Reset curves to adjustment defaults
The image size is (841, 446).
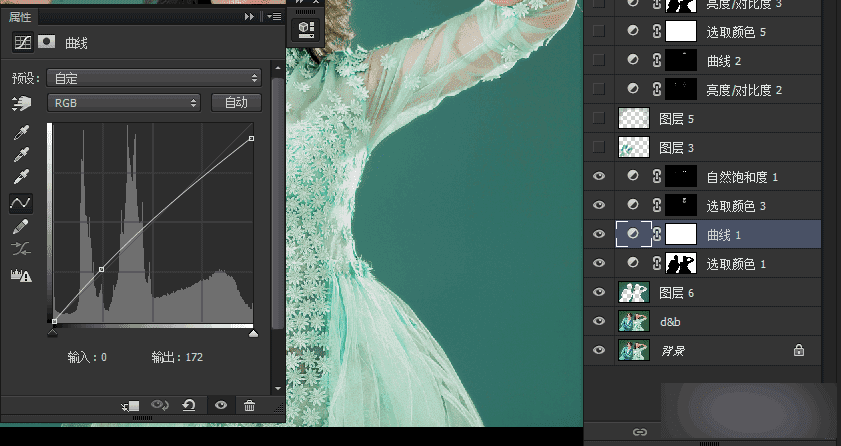point(188,405)
